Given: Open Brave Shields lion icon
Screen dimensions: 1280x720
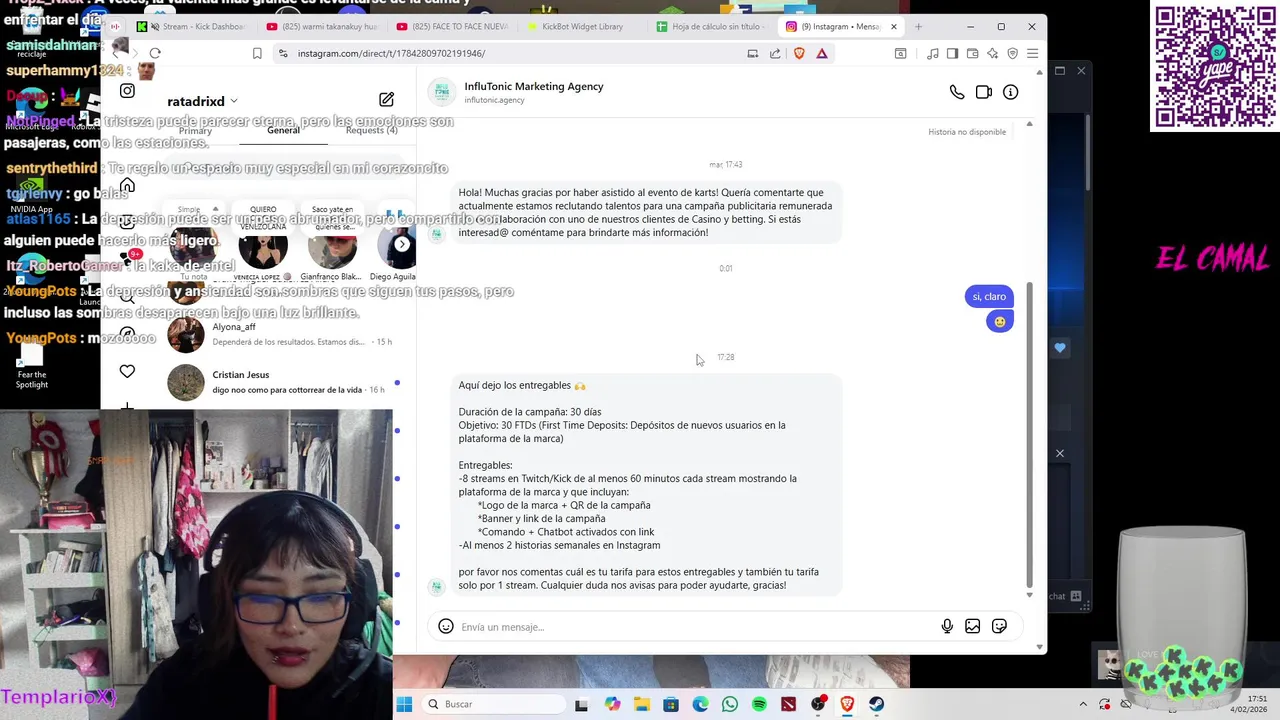Looking at the screenshot, I should pyautogui.click(x=799, y=53).
